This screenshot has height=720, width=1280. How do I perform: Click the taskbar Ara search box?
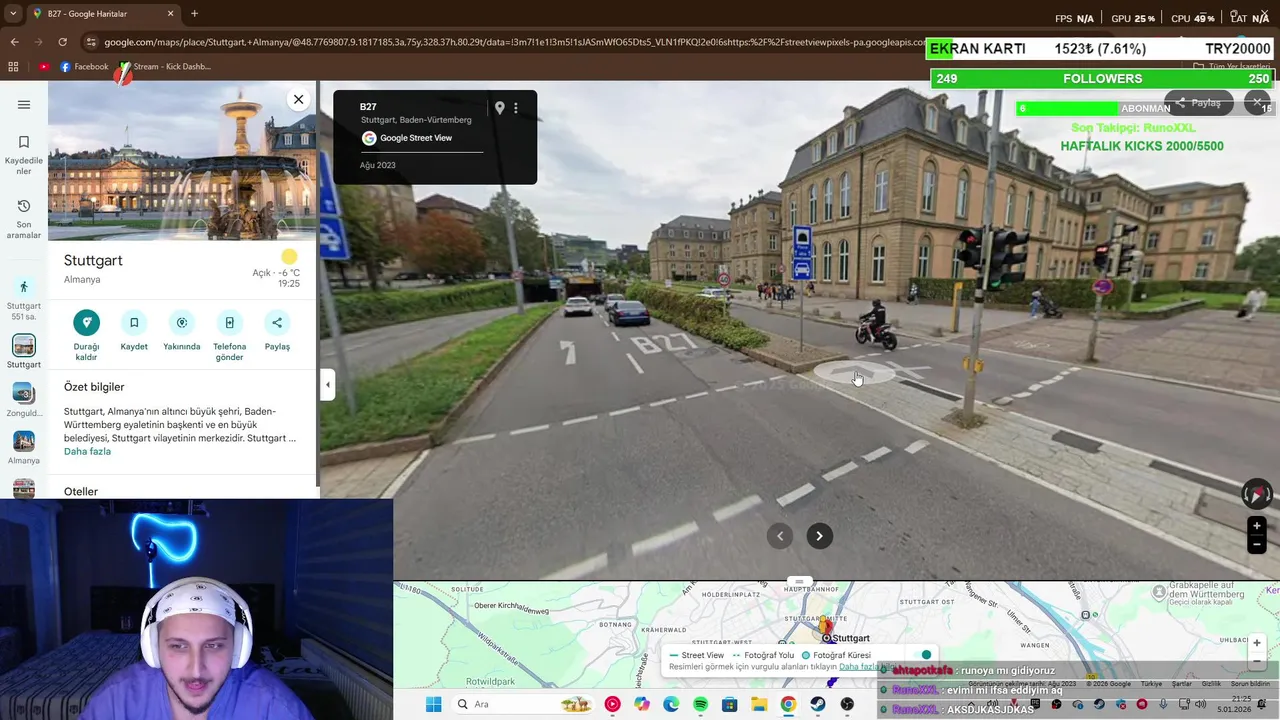tap(523, 704)
